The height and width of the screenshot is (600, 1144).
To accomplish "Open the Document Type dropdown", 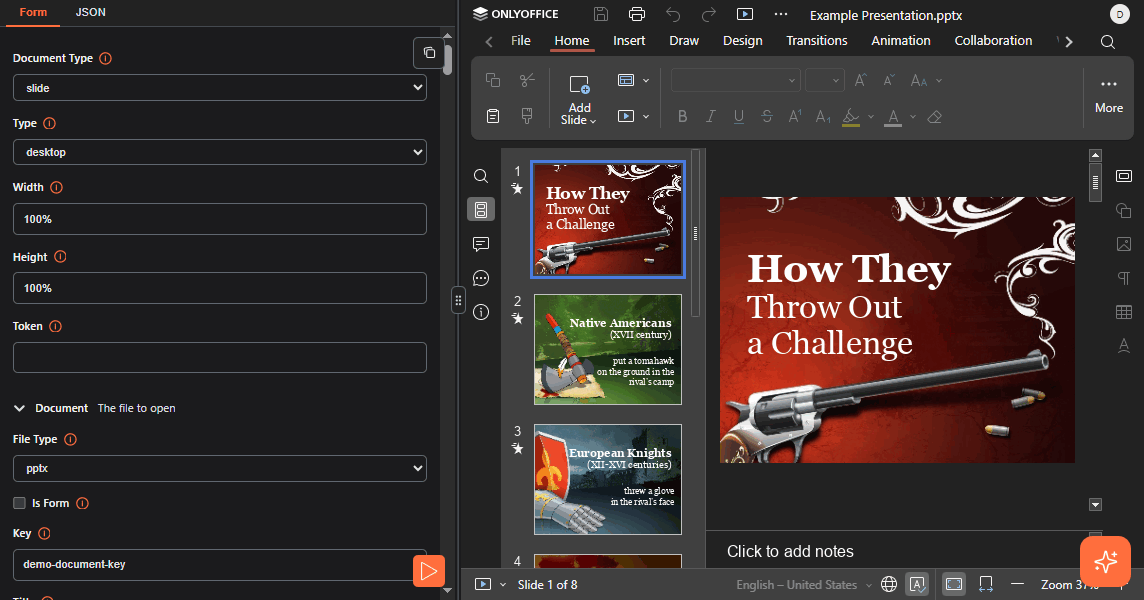I will (219, 88).
